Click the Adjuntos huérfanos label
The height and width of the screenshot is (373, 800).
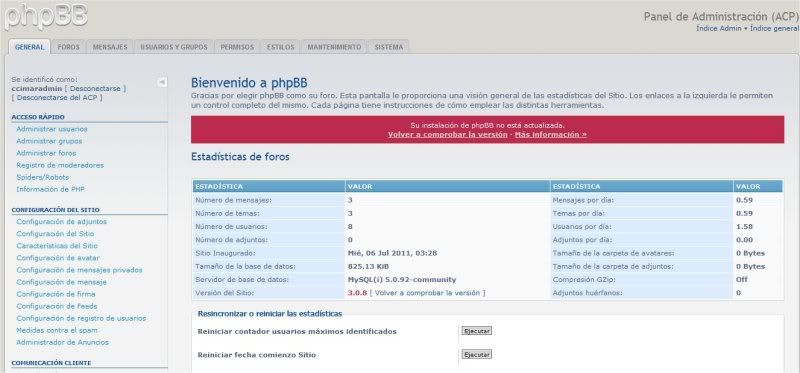[x=587, y=293]
